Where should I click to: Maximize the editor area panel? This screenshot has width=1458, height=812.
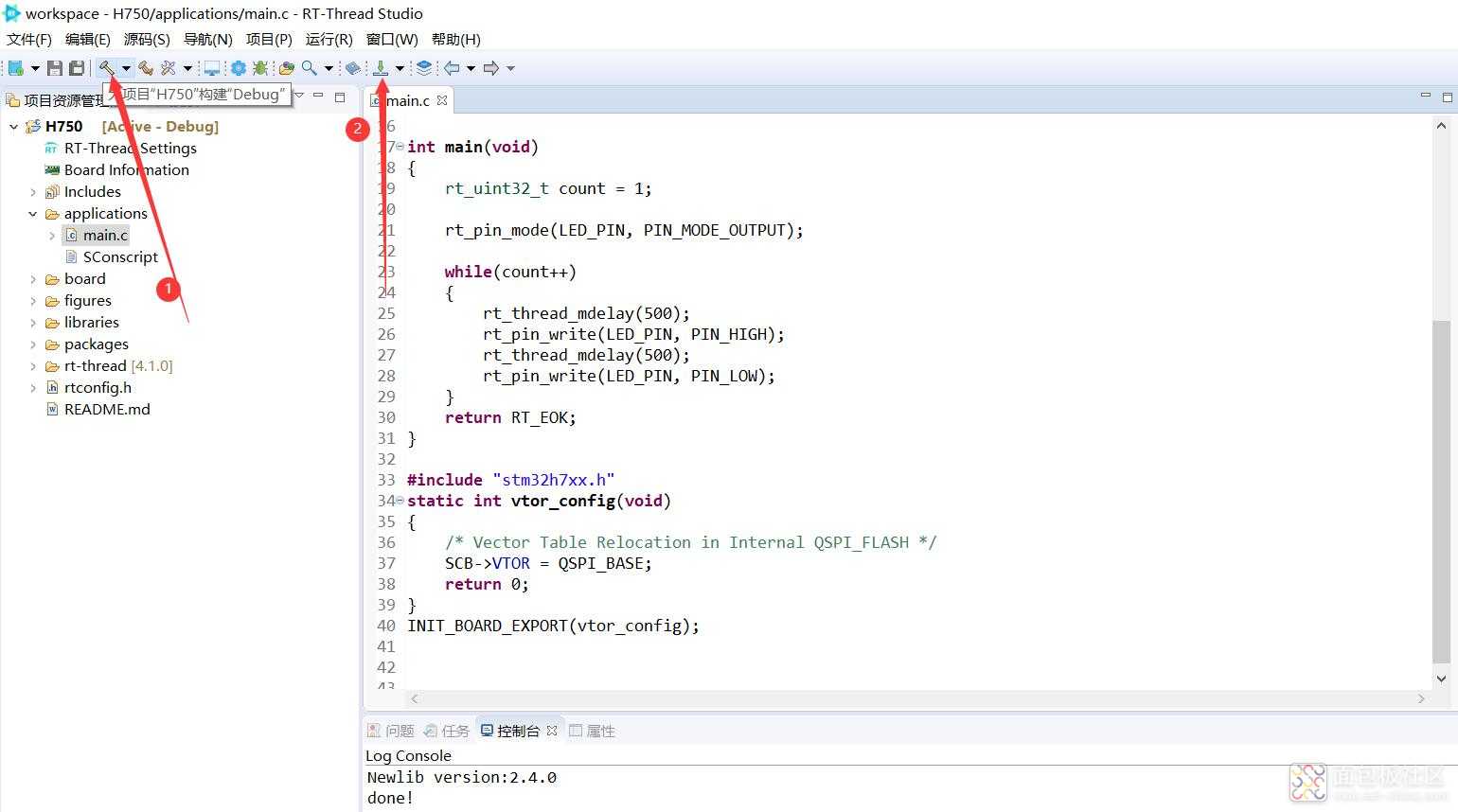1447,97
